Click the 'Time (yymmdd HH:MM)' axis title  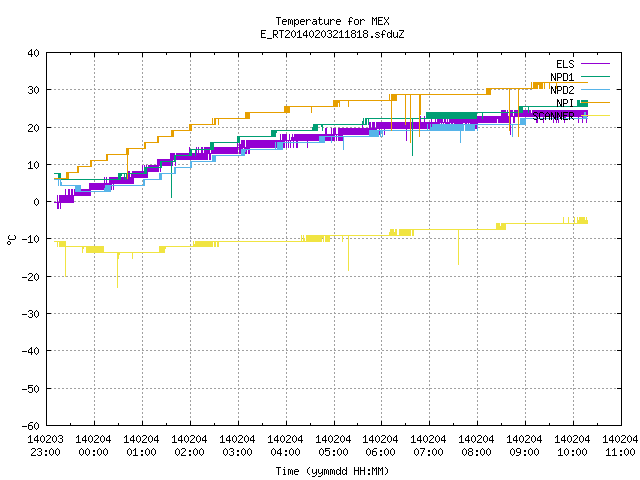pos(332,472)
